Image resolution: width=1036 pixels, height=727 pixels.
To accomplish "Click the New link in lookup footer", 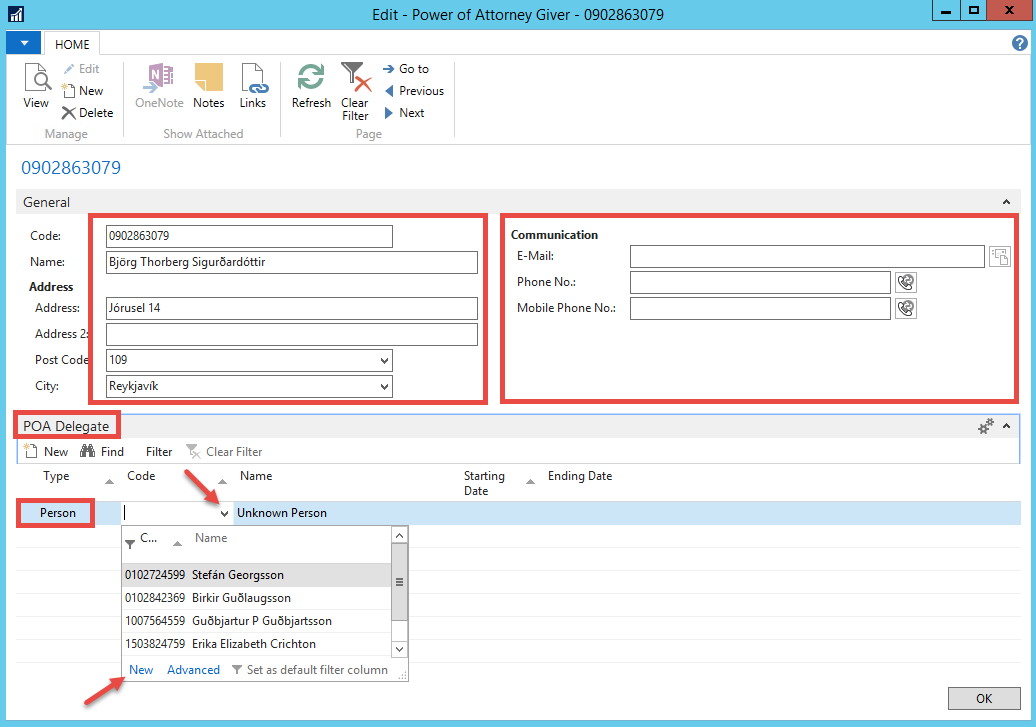I will (x=141, y=670).
